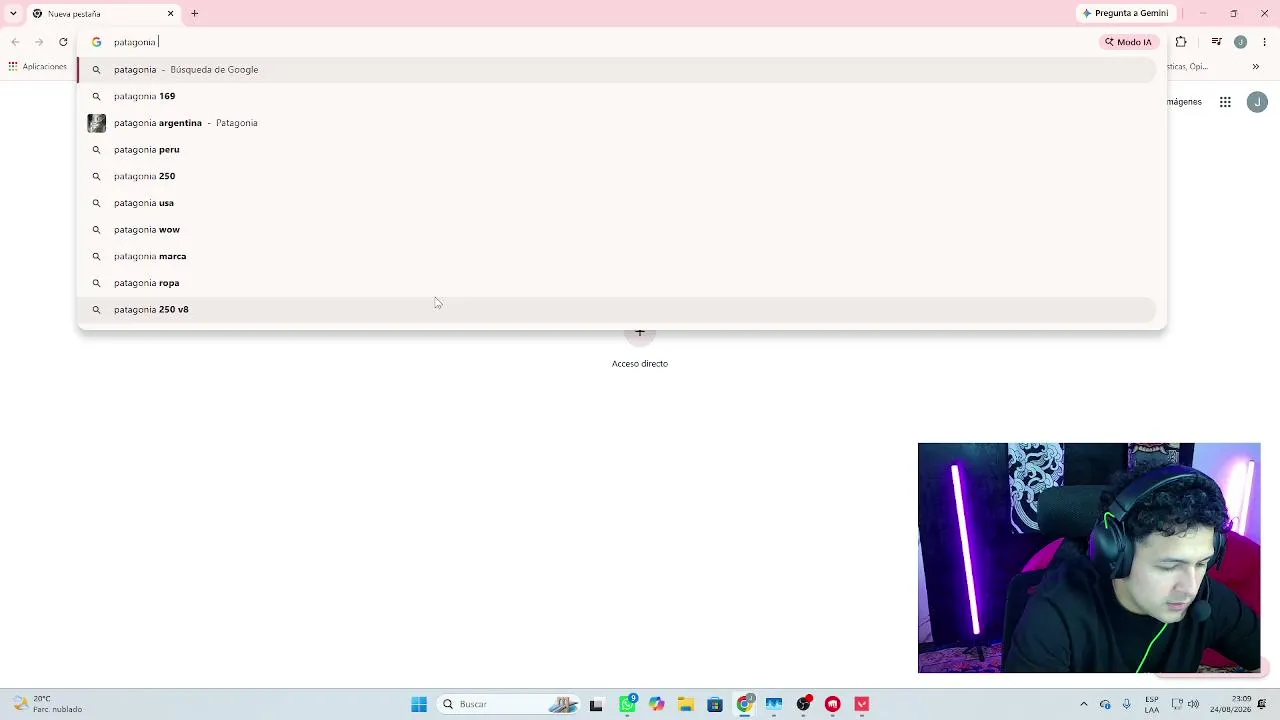Screen dimensions: 1280x720
Task: Open File Explorer from the taskbar
Action: click(x=685, y=704)
